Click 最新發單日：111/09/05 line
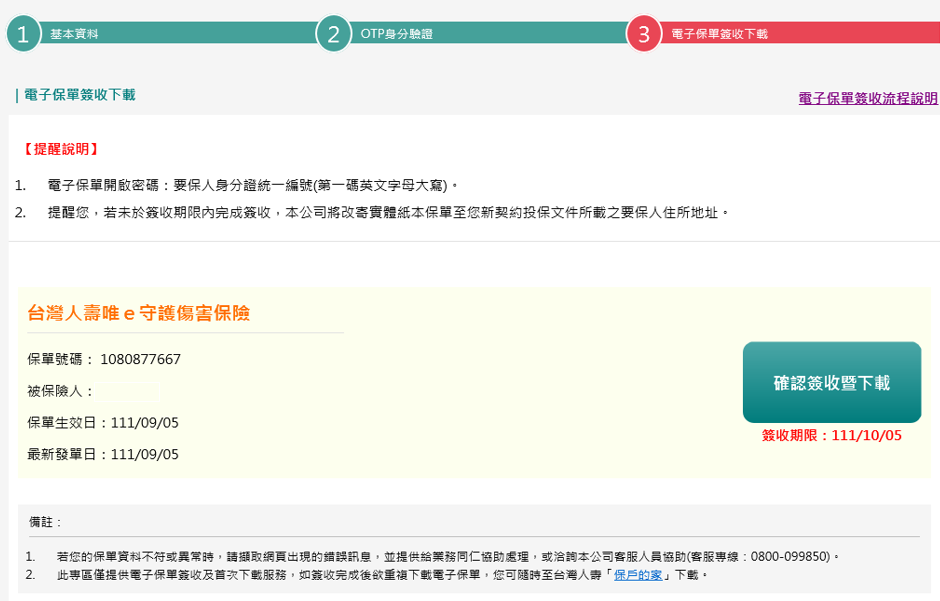The image size is (940, 601). tap(103, 454)
